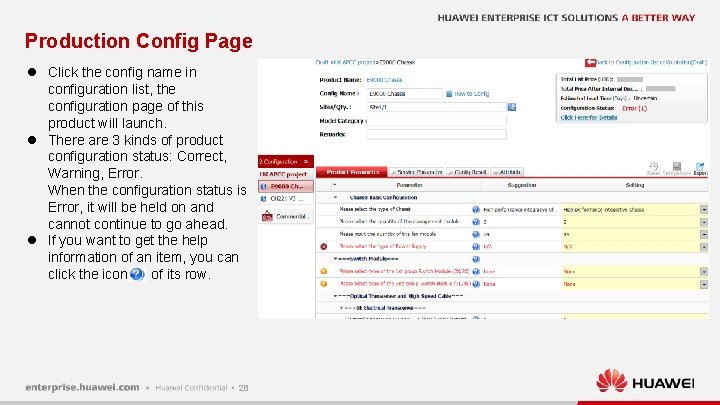Click Error (1) configuration status text
This screenshot has height=405, width=720.
click(634, 108)
